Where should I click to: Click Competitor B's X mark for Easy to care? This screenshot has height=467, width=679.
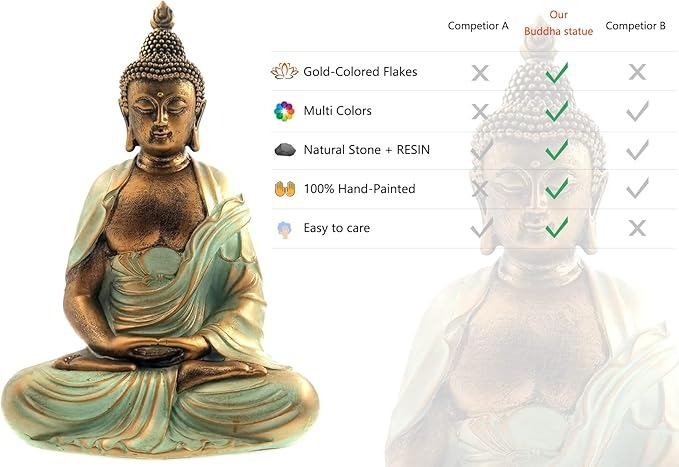637,228
